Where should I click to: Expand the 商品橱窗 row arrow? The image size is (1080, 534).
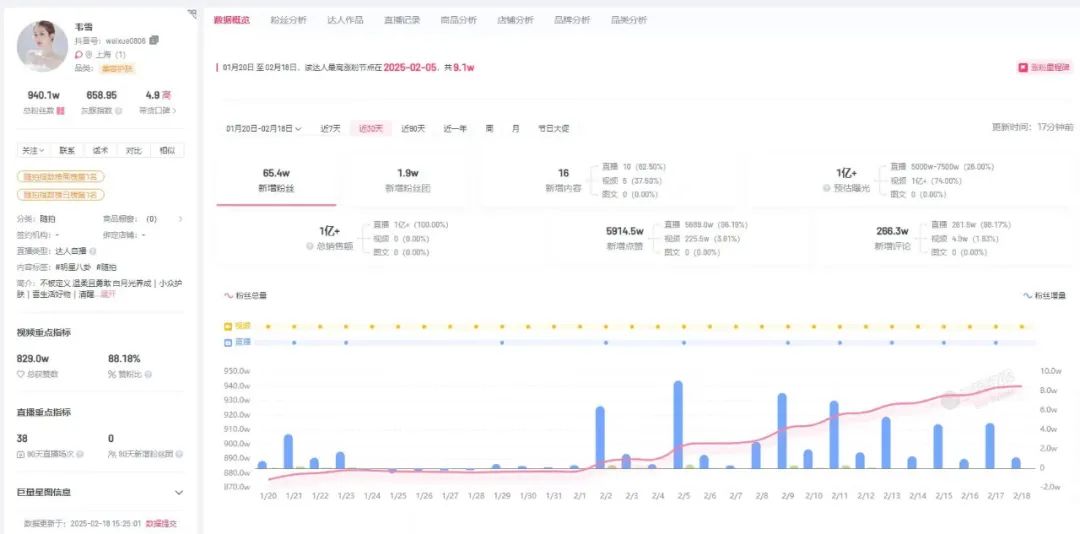181,219
